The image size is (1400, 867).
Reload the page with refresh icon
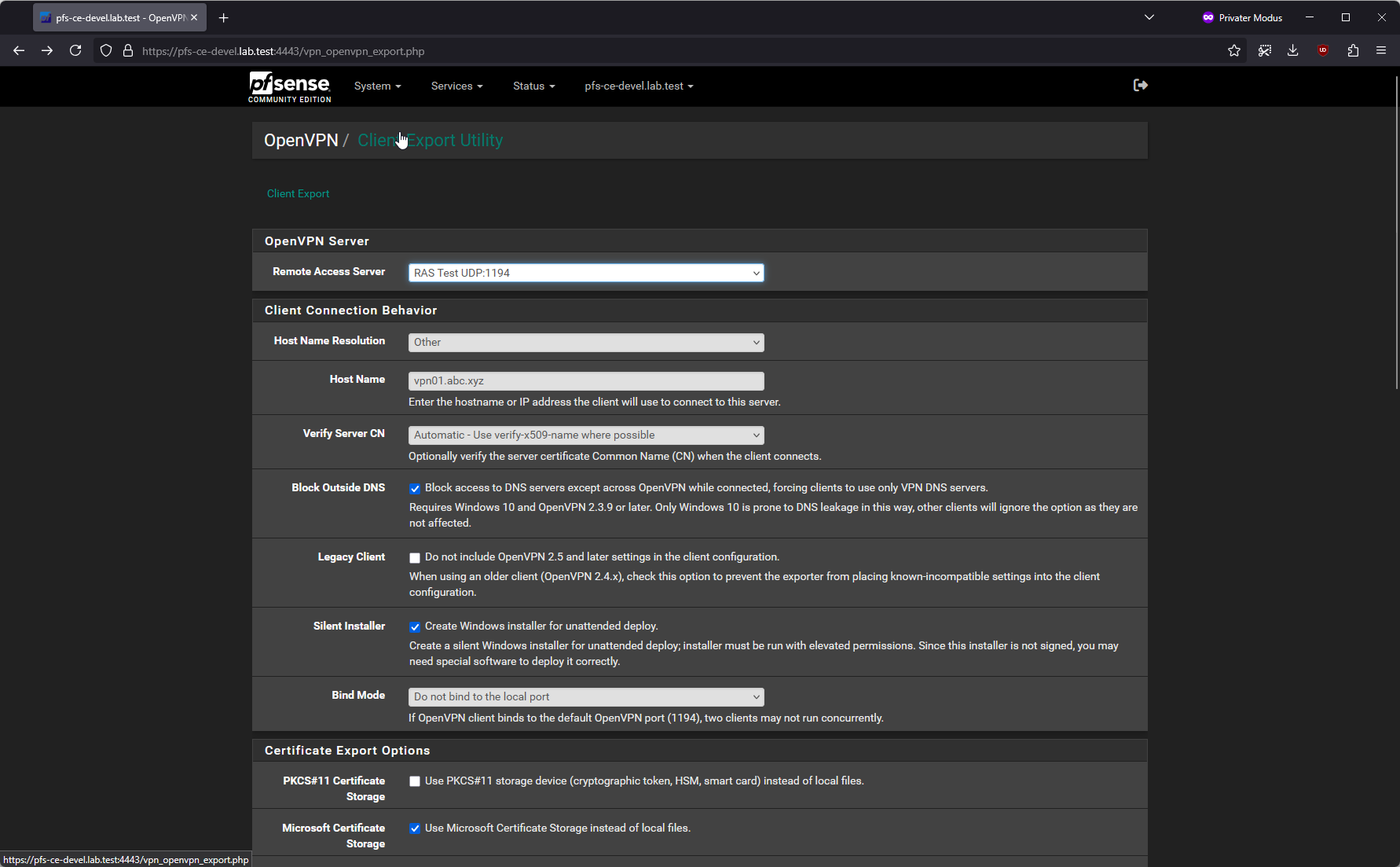(75, 51)
